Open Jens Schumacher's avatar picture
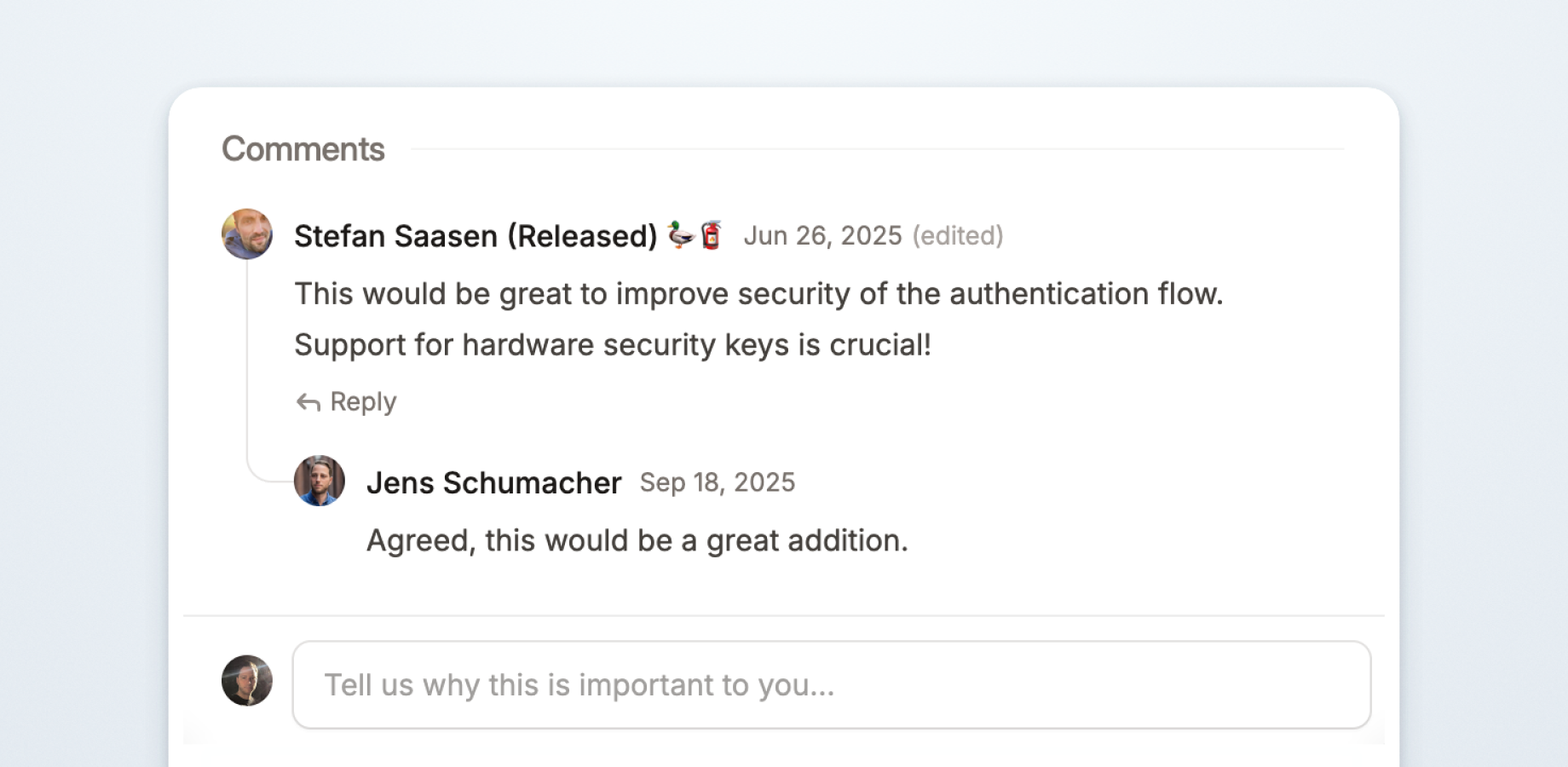Screen dimensions: 1568x767 coord(320,482)
